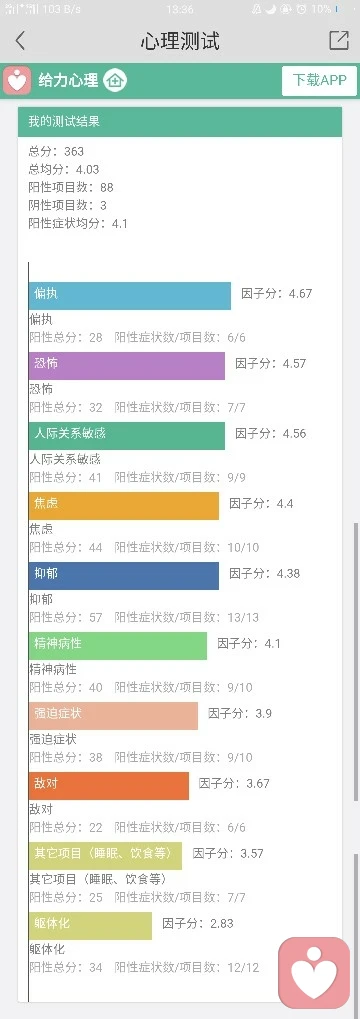The height and width of the screenshot is (1019, 360).
Task: Select the 强迫症状 bar
Action: [114, 716]
